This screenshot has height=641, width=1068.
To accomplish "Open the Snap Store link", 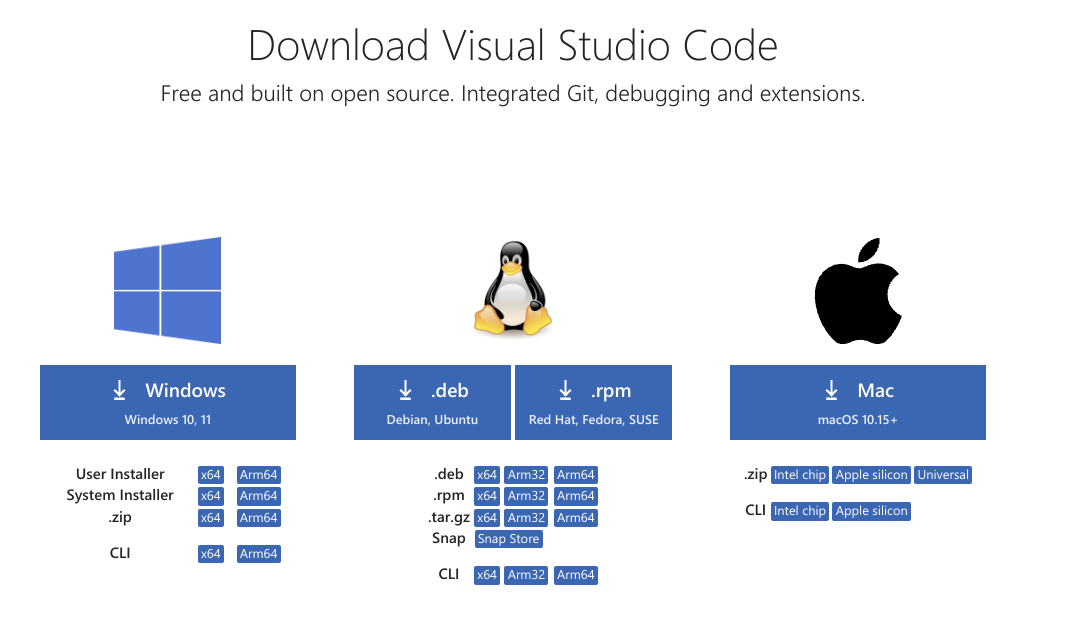I will click(x=509, y=539).
